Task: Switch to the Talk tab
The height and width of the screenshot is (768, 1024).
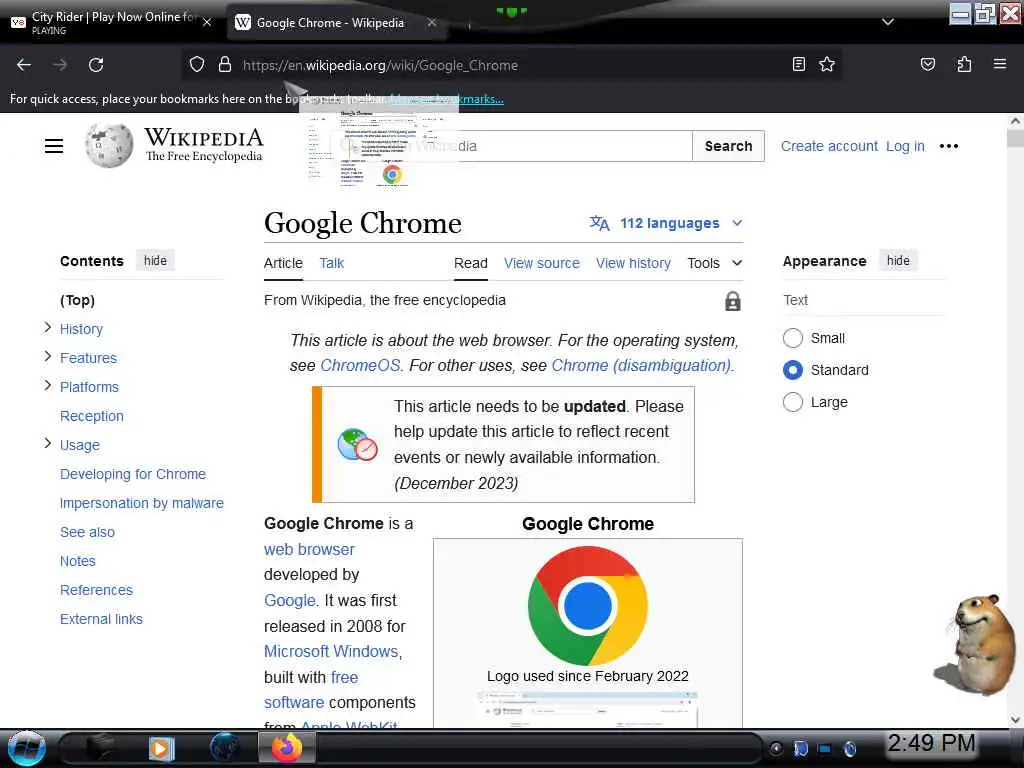Action: (x=331, y=263)
